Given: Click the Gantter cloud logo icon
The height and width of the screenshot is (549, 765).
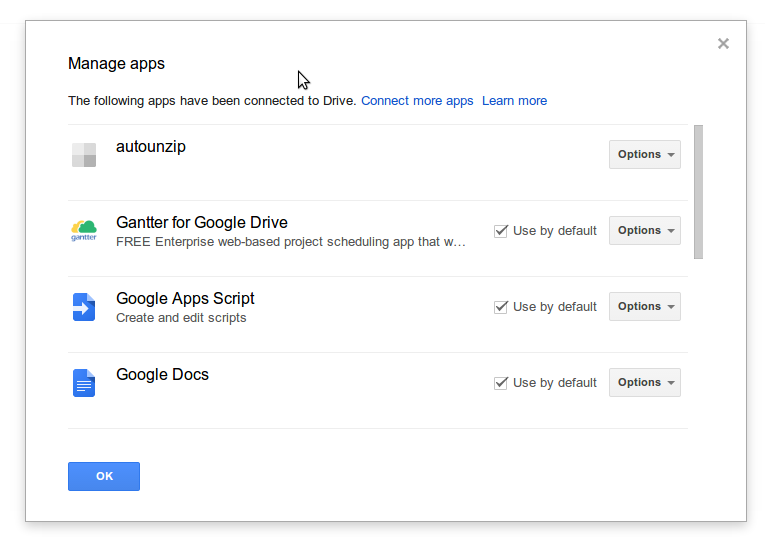Looking at the screenshot, I should tap(84, 231).
